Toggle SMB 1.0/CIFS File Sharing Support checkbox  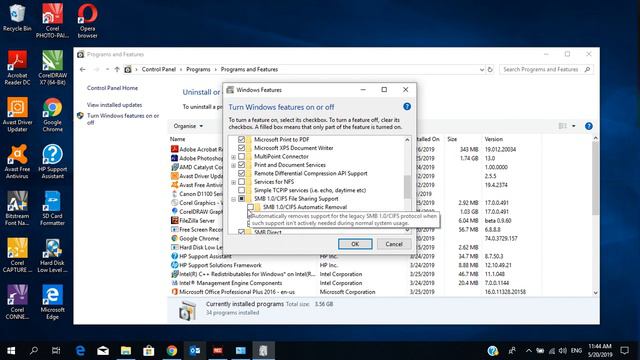(241, 199)
